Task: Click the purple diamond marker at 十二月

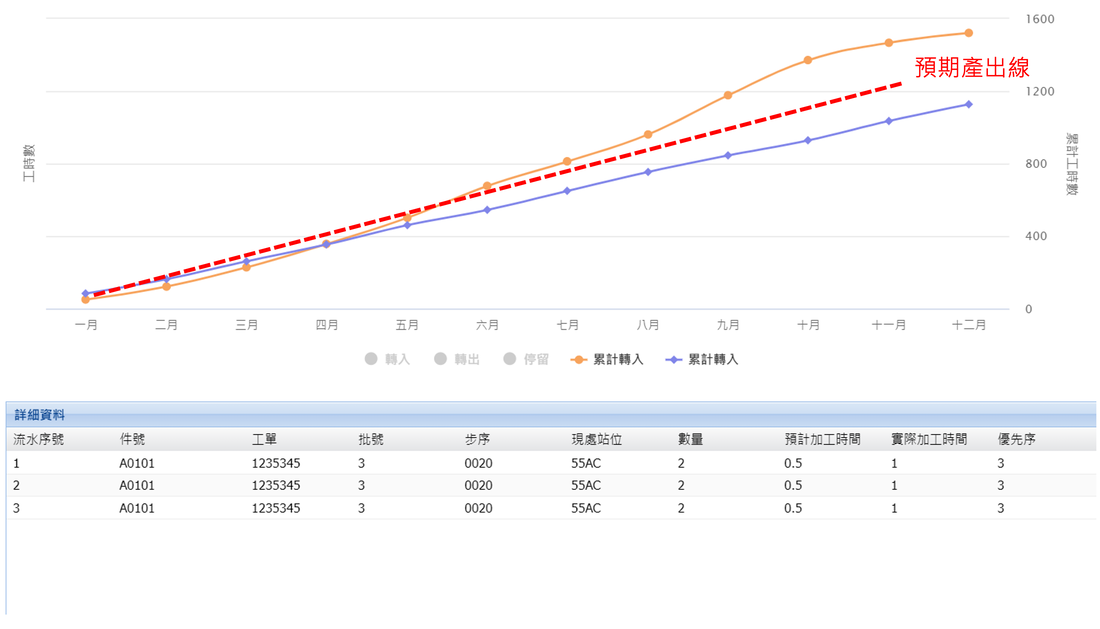Action: (x=969, y=104)
